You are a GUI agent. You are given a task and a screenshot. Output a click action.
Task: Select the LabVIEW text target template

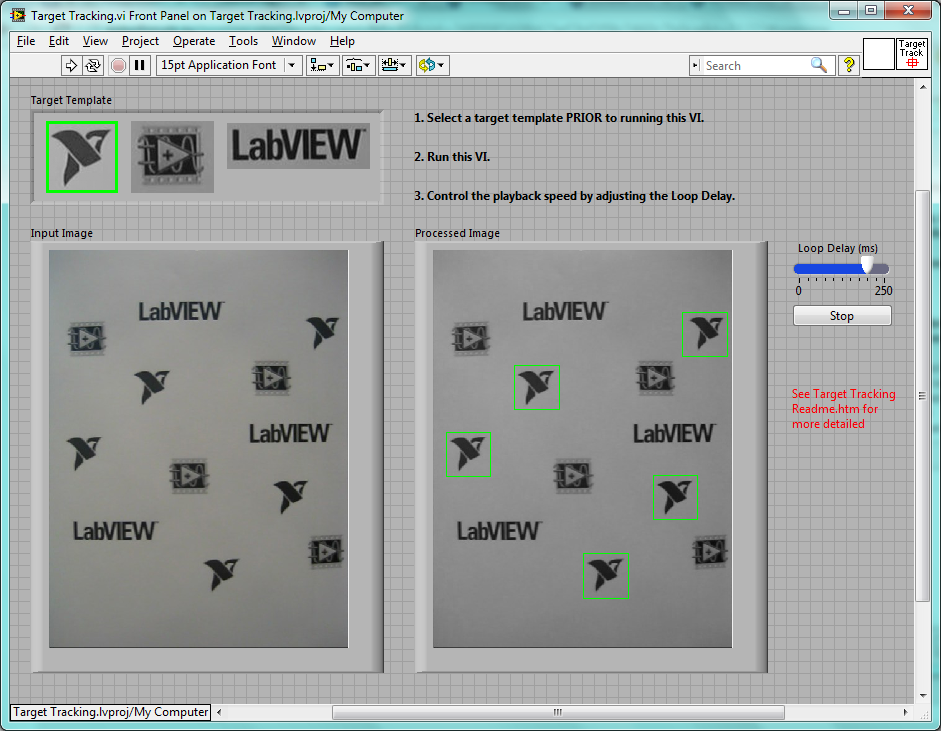[298, 146]
